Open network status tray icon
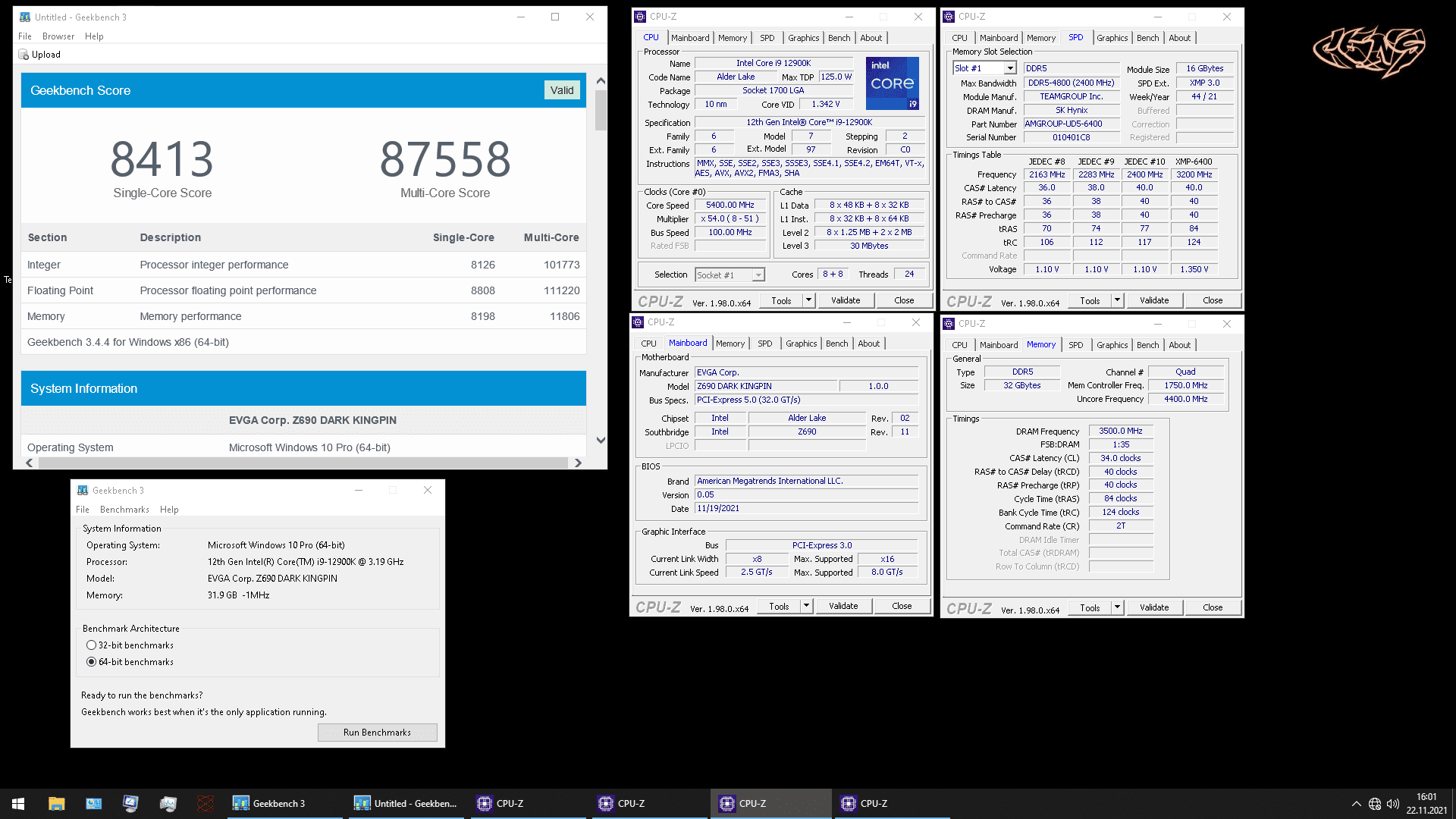 pos(1375,804)
